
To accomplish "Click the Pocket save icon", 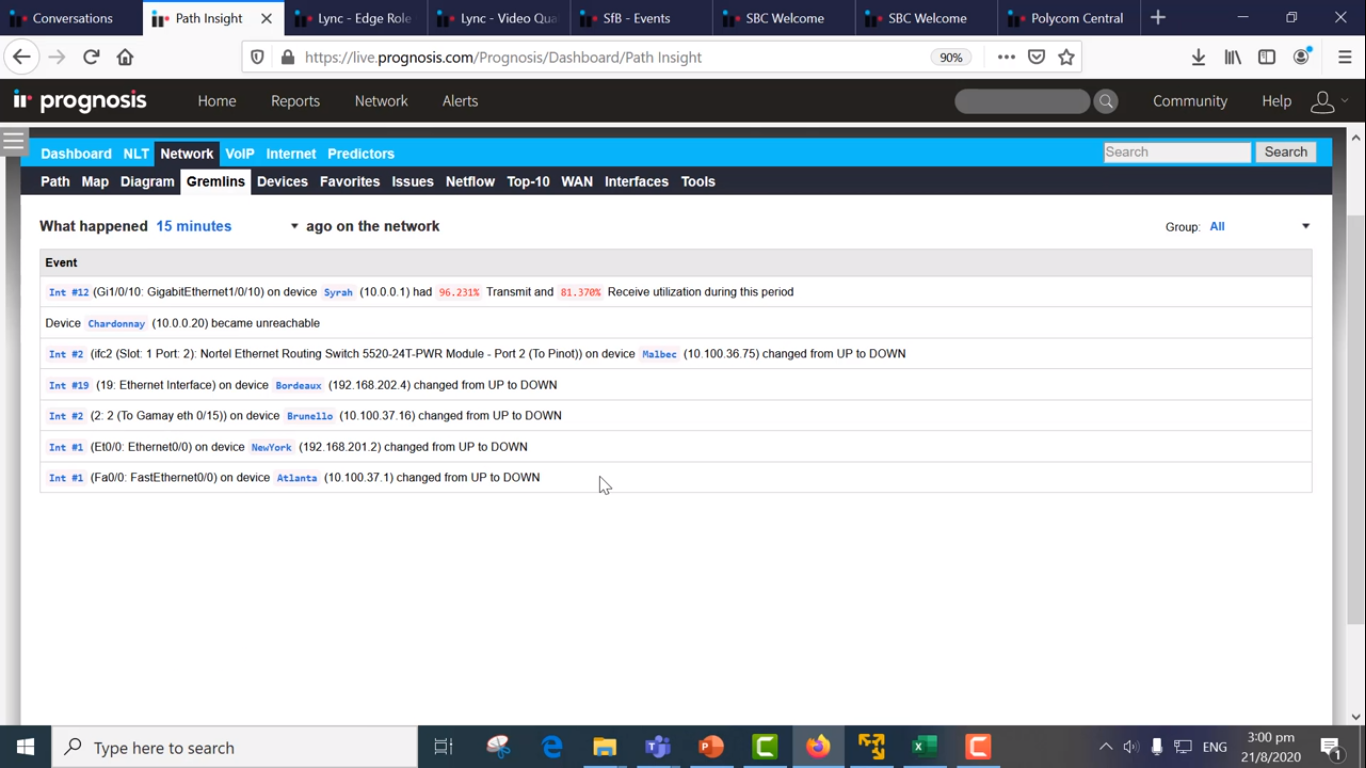I will point(1036,57).
